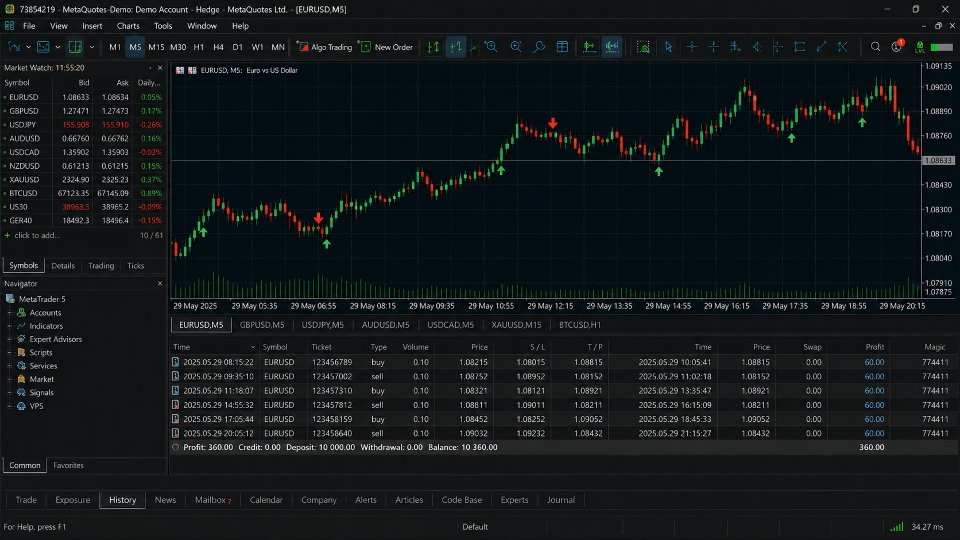Expand the Accounts node in Navigator
The height and width of the screenshot is (540, 960).
[x=10, y=312]
